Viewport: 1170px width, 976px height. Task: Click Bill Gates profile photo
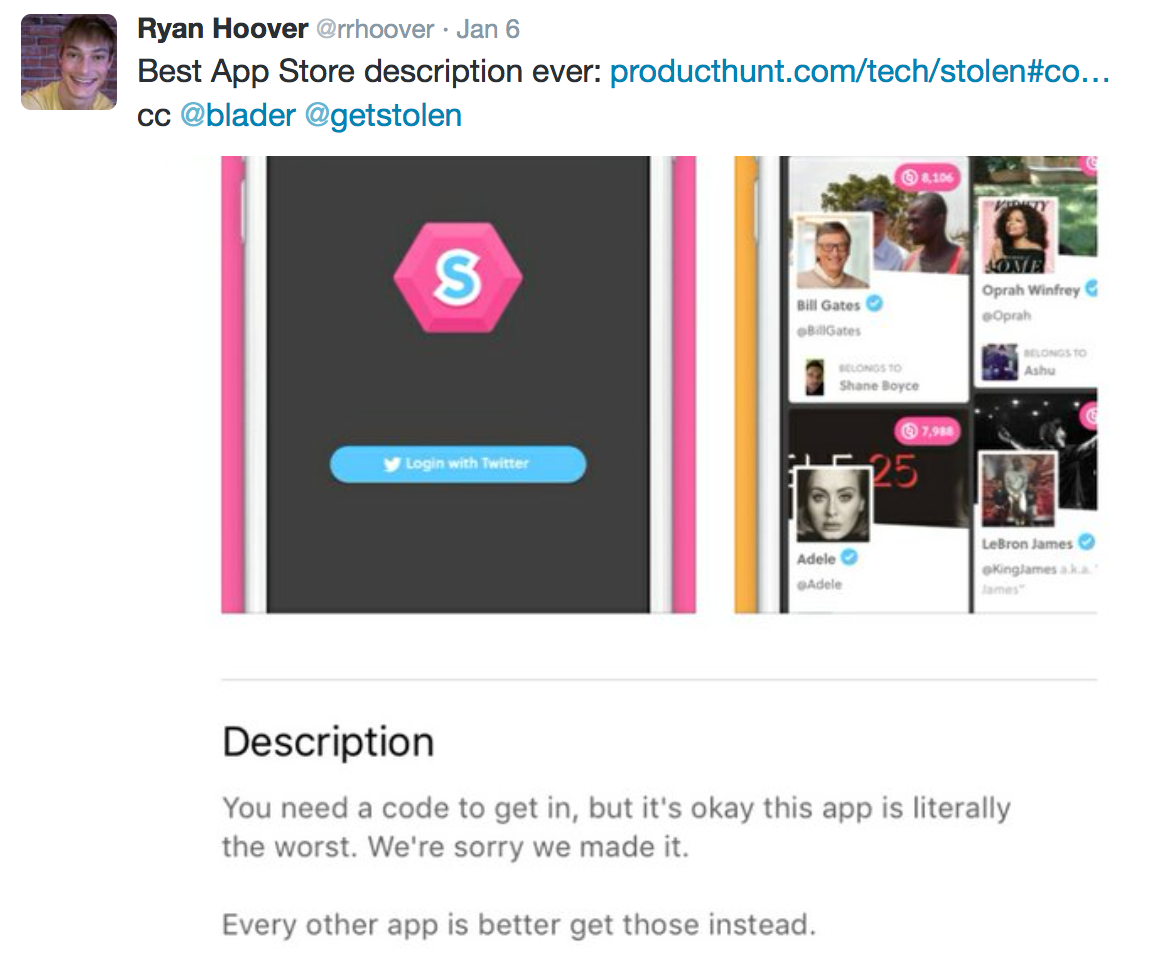[833, 251]
